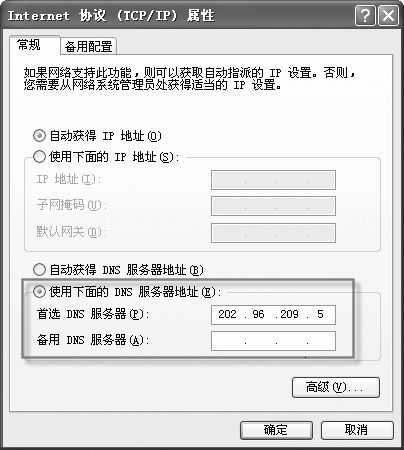Click the 209 octet of 首选 DNS

pyautogui.click(x=289, y=314)
